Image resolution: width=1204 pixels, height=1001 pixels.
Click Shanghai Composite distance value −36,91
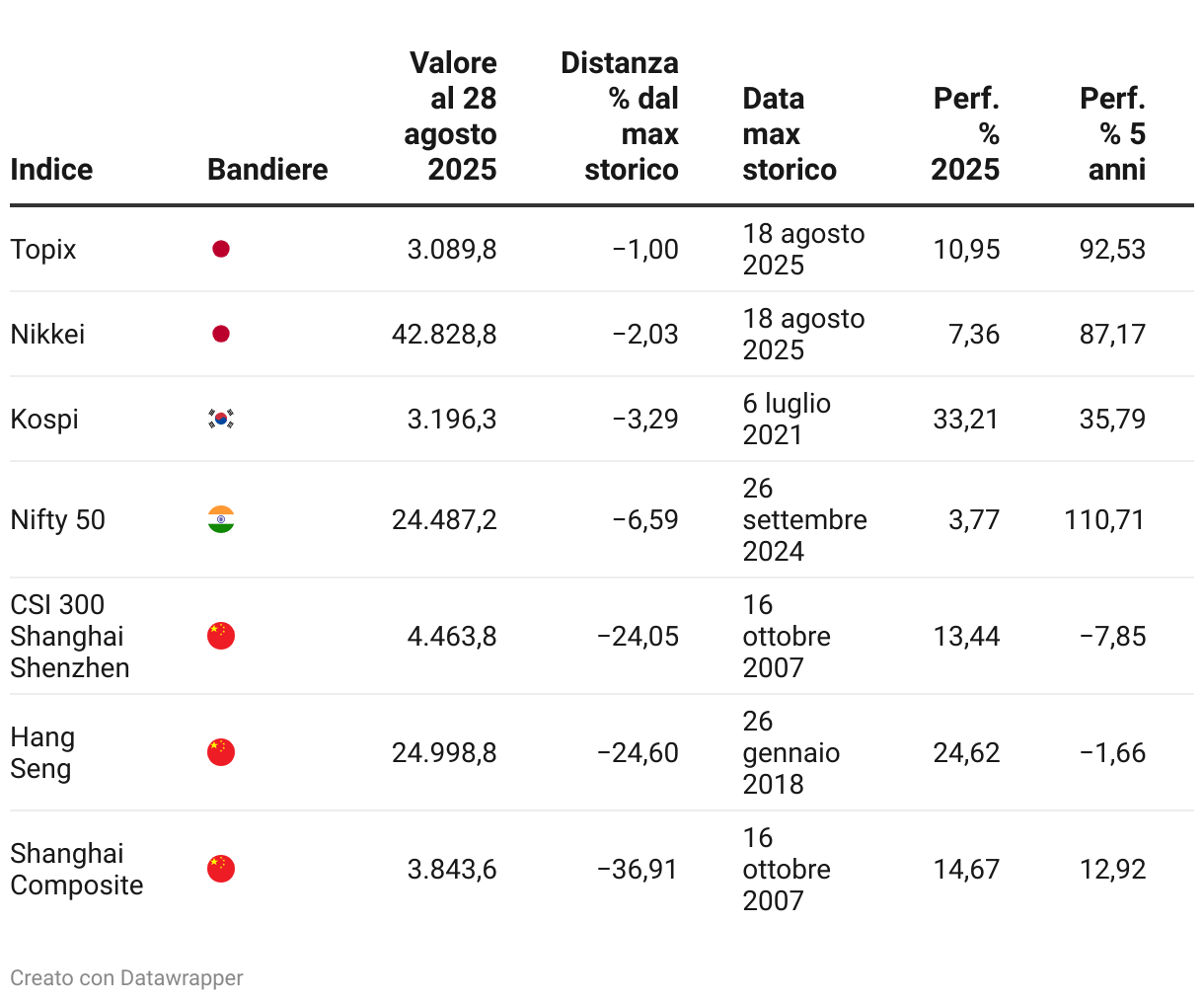pos(638,869)
